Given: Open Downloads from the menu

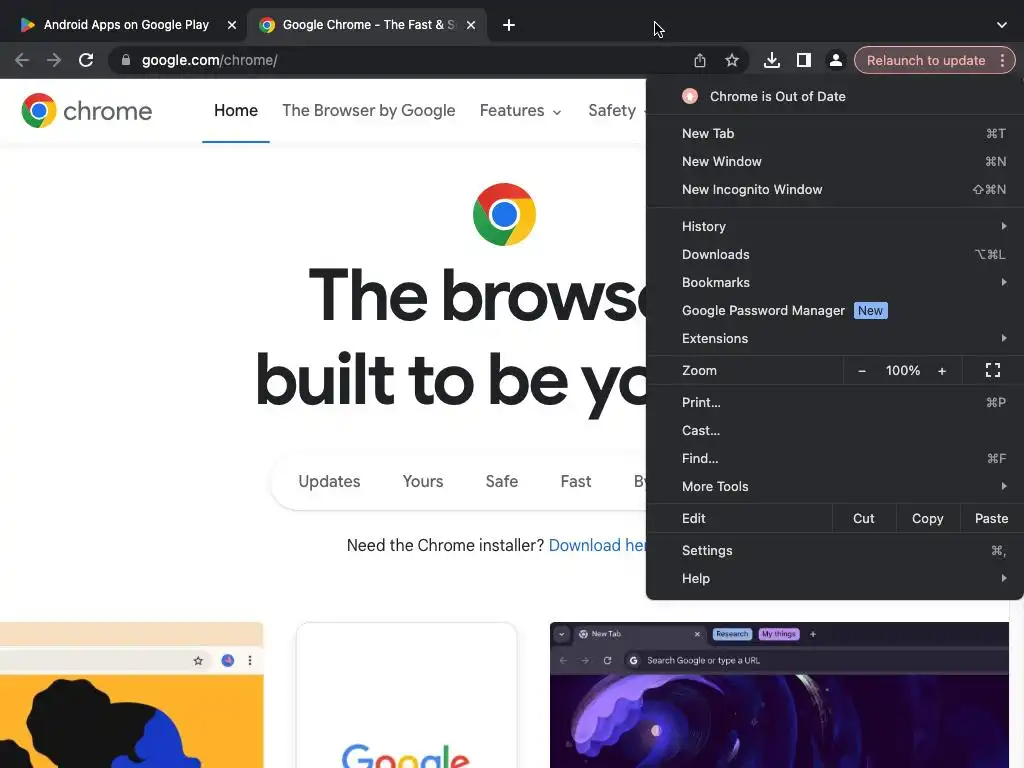Looking at the screenshot, I should pyautogui.click(x=835, y=255).
